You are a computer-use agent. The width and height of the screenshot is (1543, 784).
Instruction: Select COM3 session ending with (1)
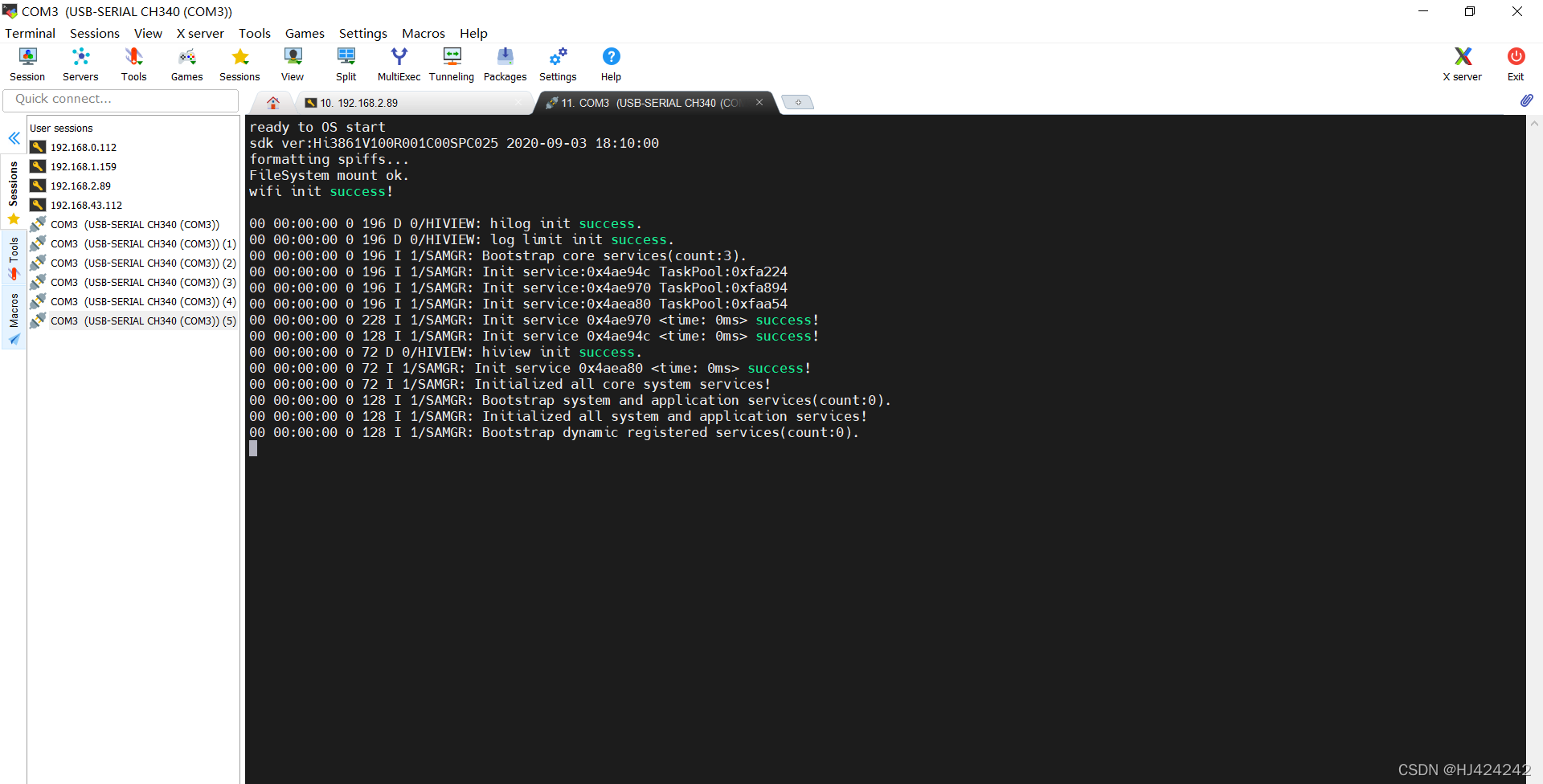(143, 243)
